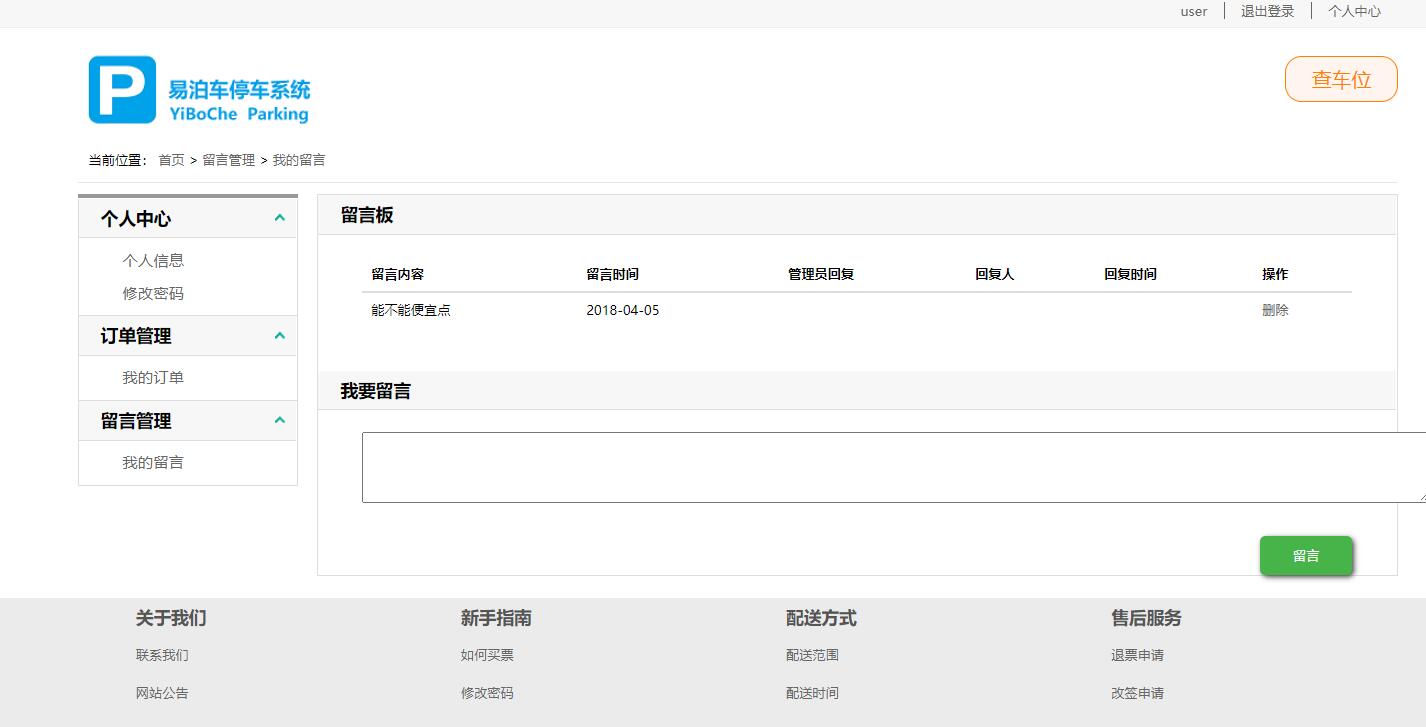This screenshot has height=727, width=1426.
Task: Collapse the 留言管理 sidebar section chevron
Action: pos(280,421)
